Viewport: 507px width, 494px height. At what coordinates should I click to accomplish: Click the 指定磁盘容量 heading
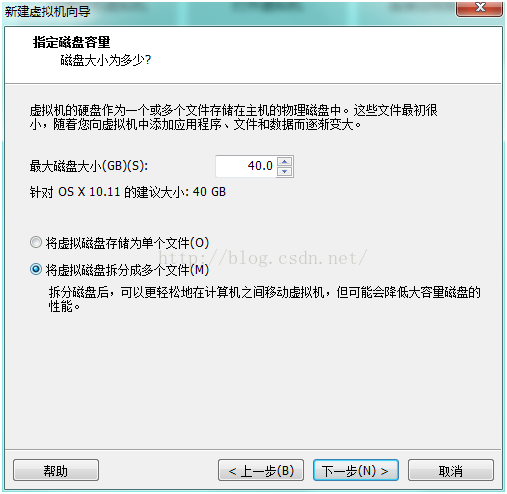tap(71, 42)
